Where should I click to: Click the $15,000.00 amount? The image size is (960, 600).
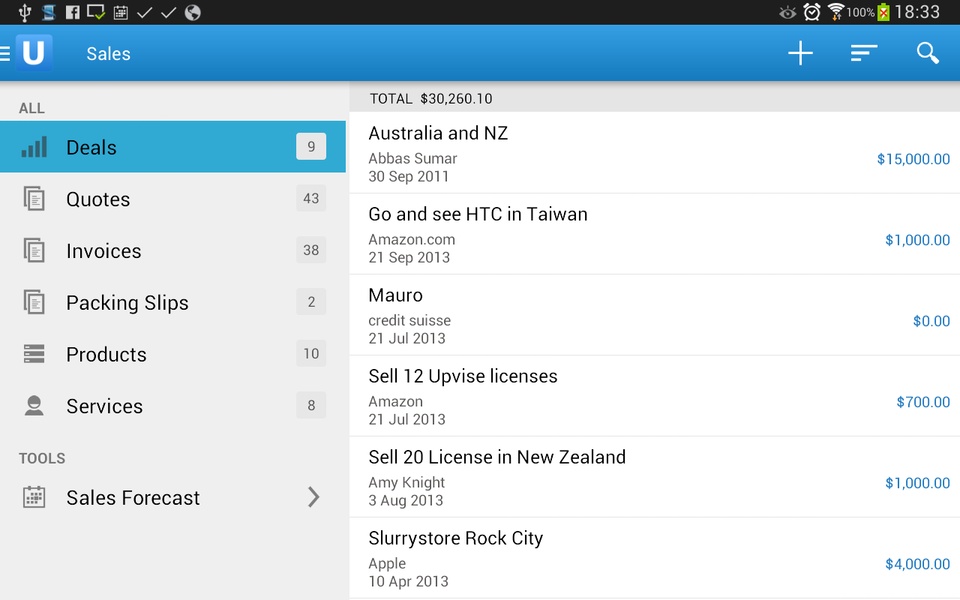[913, 159]
